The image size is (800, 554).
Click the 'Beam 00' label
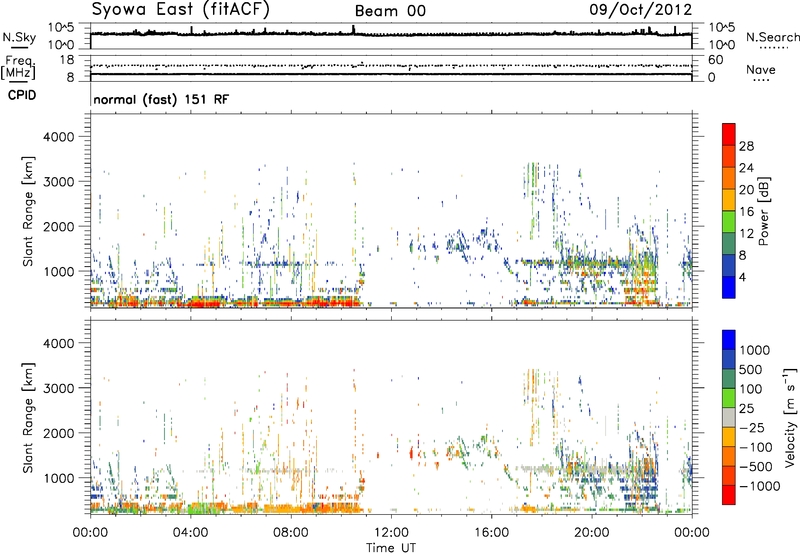(390, 11)
